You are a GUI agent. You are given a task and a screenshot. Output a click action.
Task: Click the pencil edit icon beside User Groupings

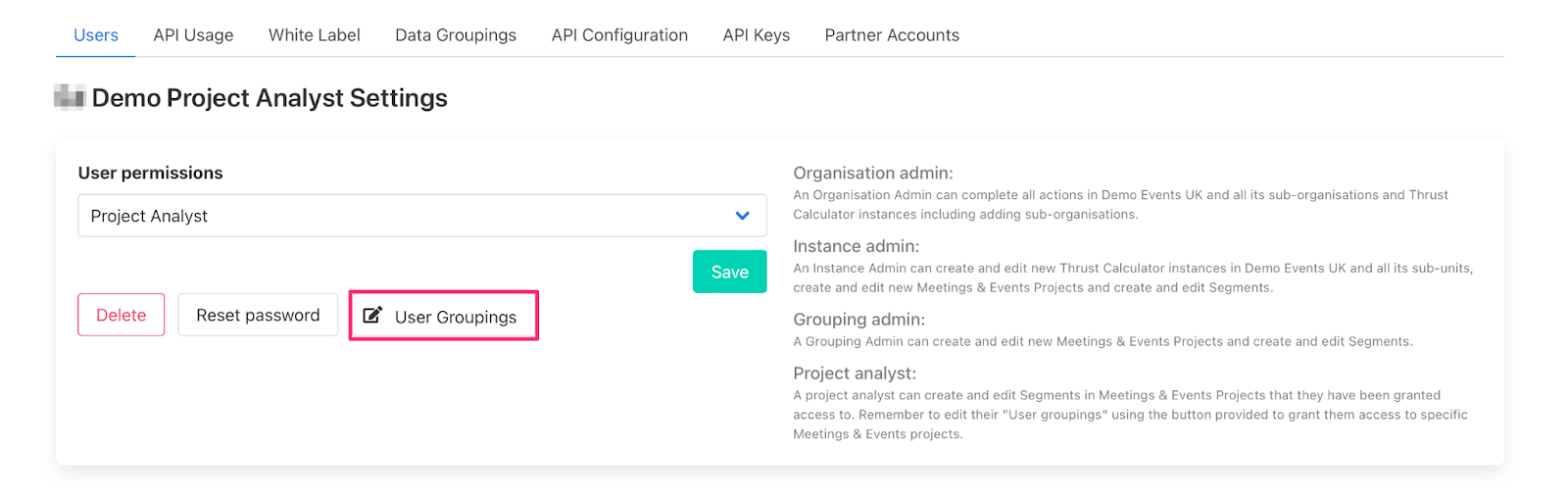[x=372, y=316]
